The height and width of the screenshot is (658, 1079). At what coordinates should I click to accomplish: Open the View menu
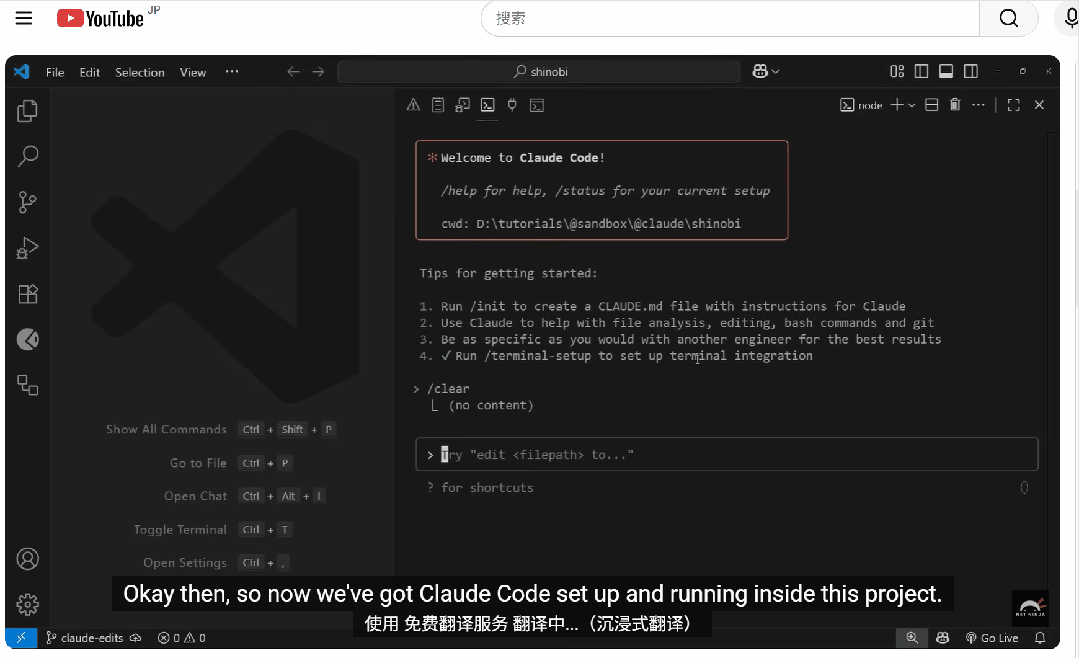[193, 72]
